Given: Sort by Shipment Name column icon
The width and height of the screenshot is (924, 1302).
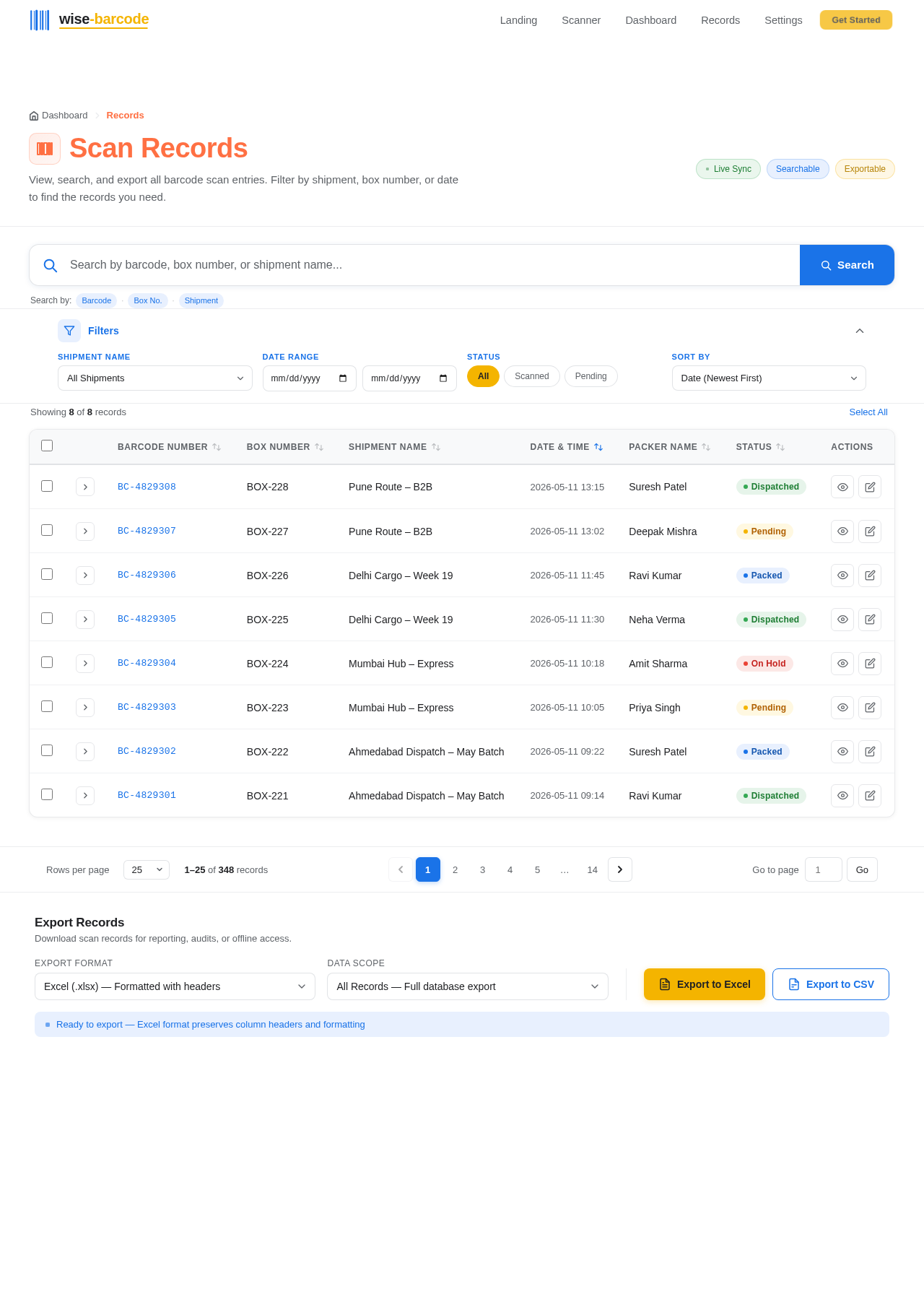Looking at the screenshot, I should tap(436, 447).
